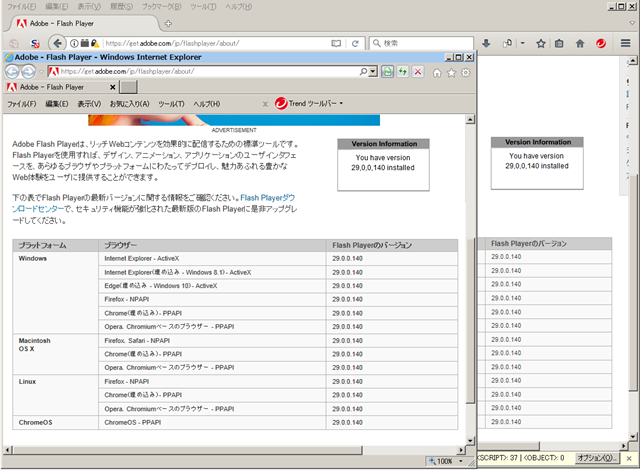Open zoom level 100% dropdown in IE
640x470 pixels.
tap(461, 461)
